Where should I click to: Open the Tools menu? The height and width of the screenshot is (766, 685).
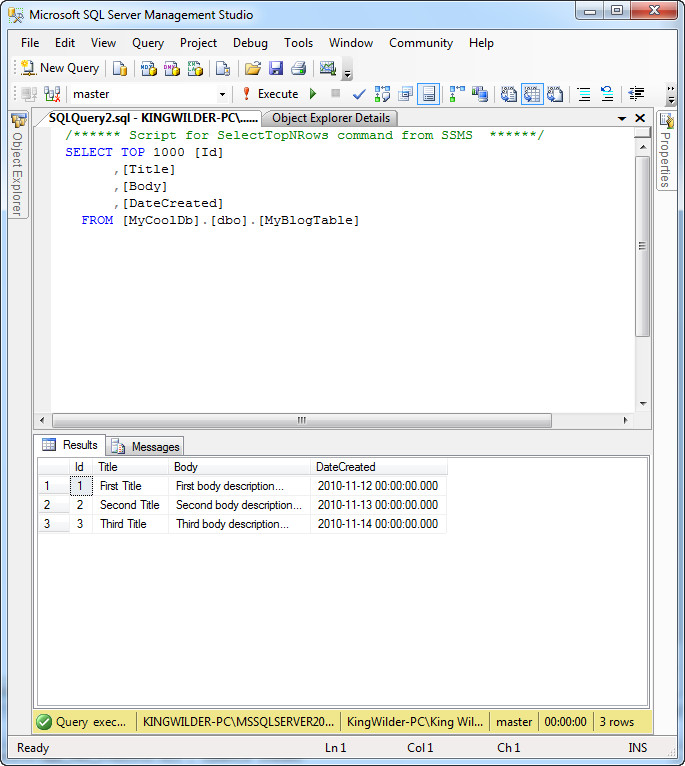click(x=299, y=43)
